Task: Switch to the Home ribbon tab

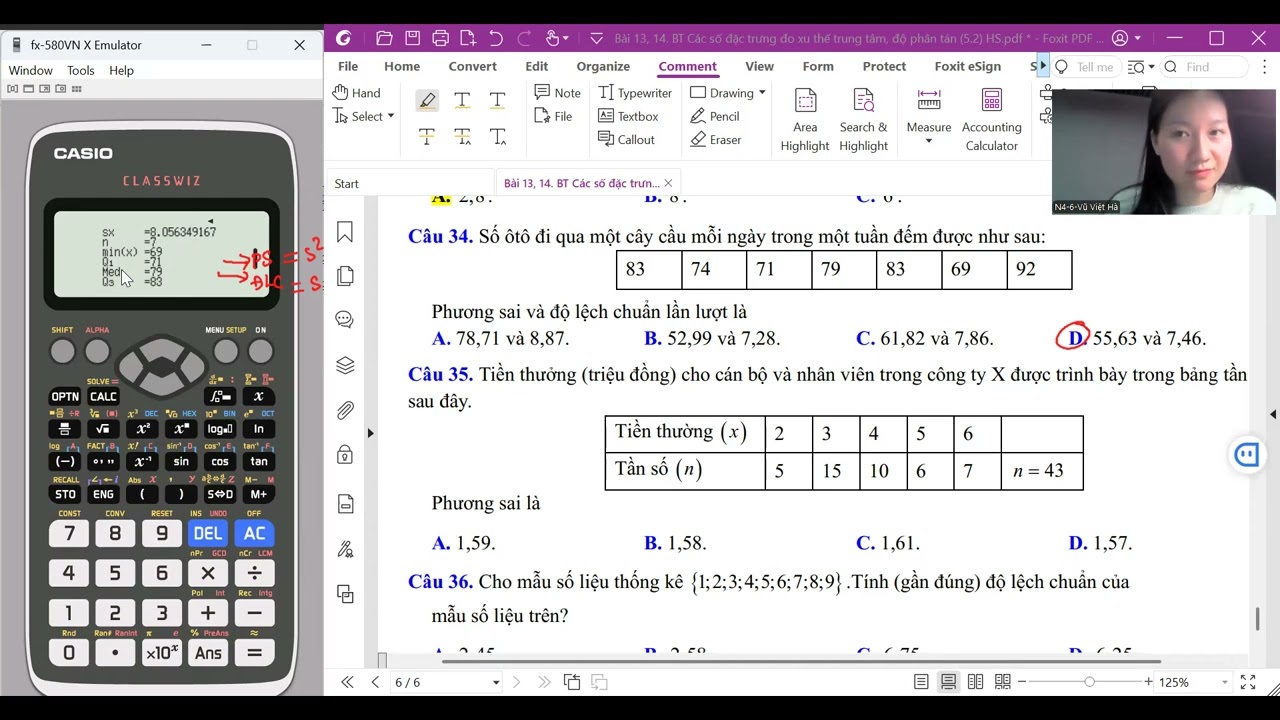Action: coord(402,66)
